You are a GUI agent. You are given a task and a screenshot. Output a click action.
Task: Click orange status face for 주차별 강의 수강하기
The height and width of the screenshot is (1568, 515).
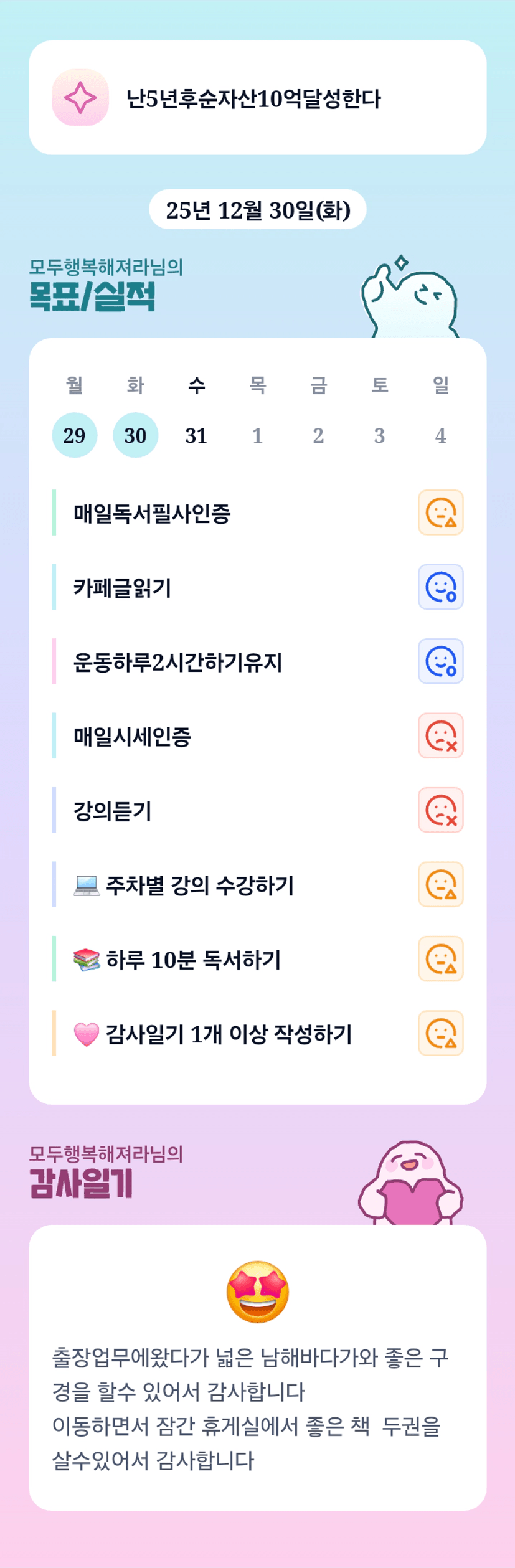point(440,884)
